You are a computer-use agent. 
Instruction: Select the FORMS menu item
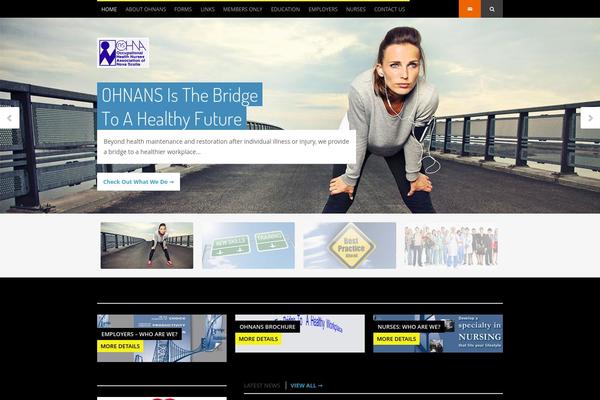[x=183, y=9]
